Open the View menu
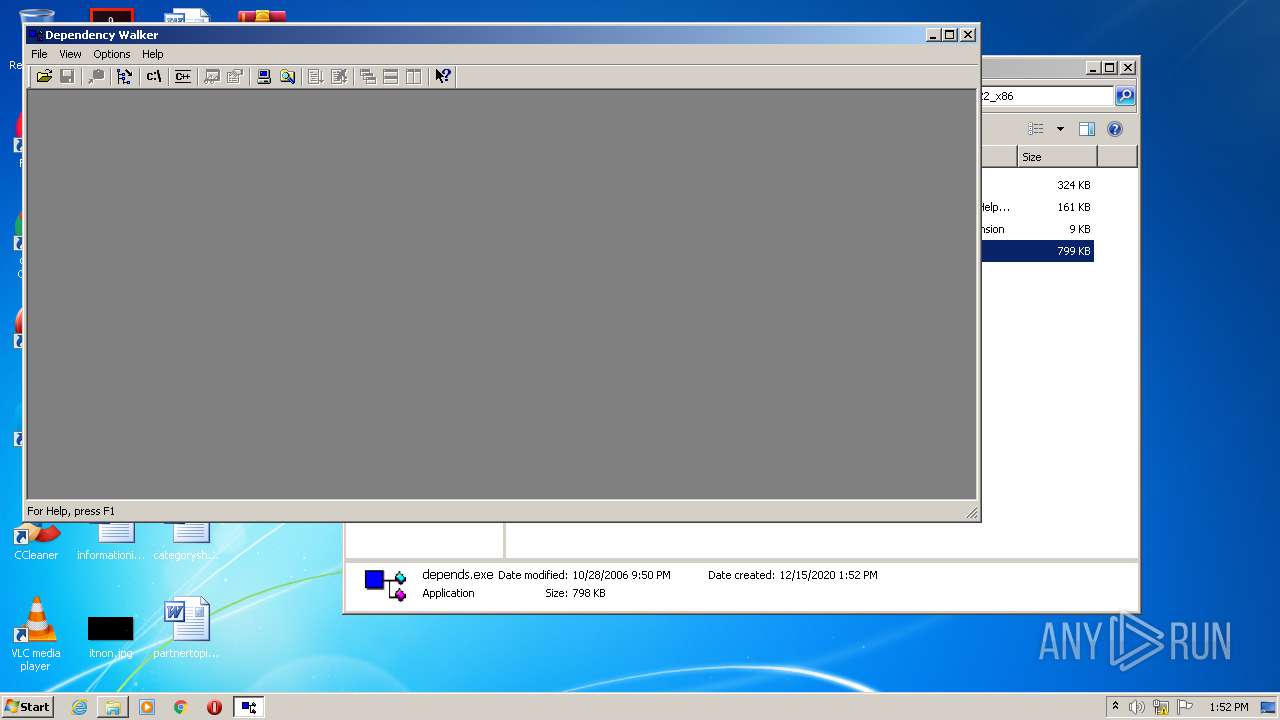This screenshot has height=720, width=1280. point(70,54)
